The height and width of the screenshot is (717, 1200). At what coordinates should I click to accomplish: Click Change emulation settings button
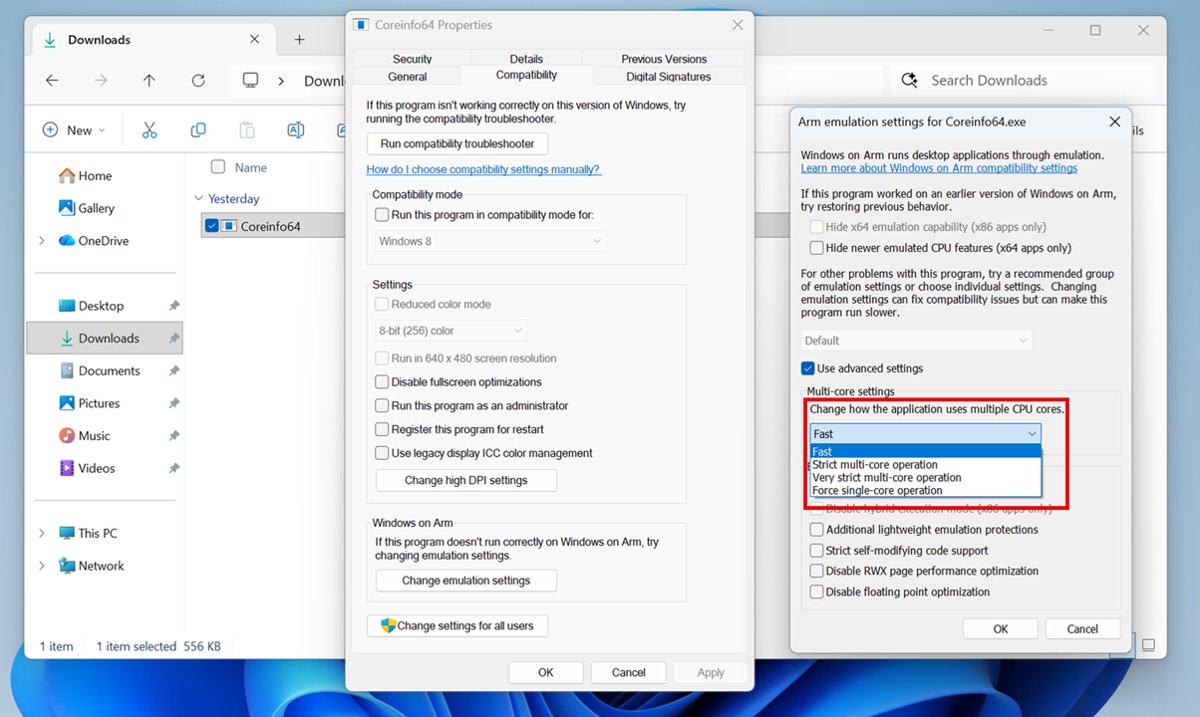coord(466,581)
